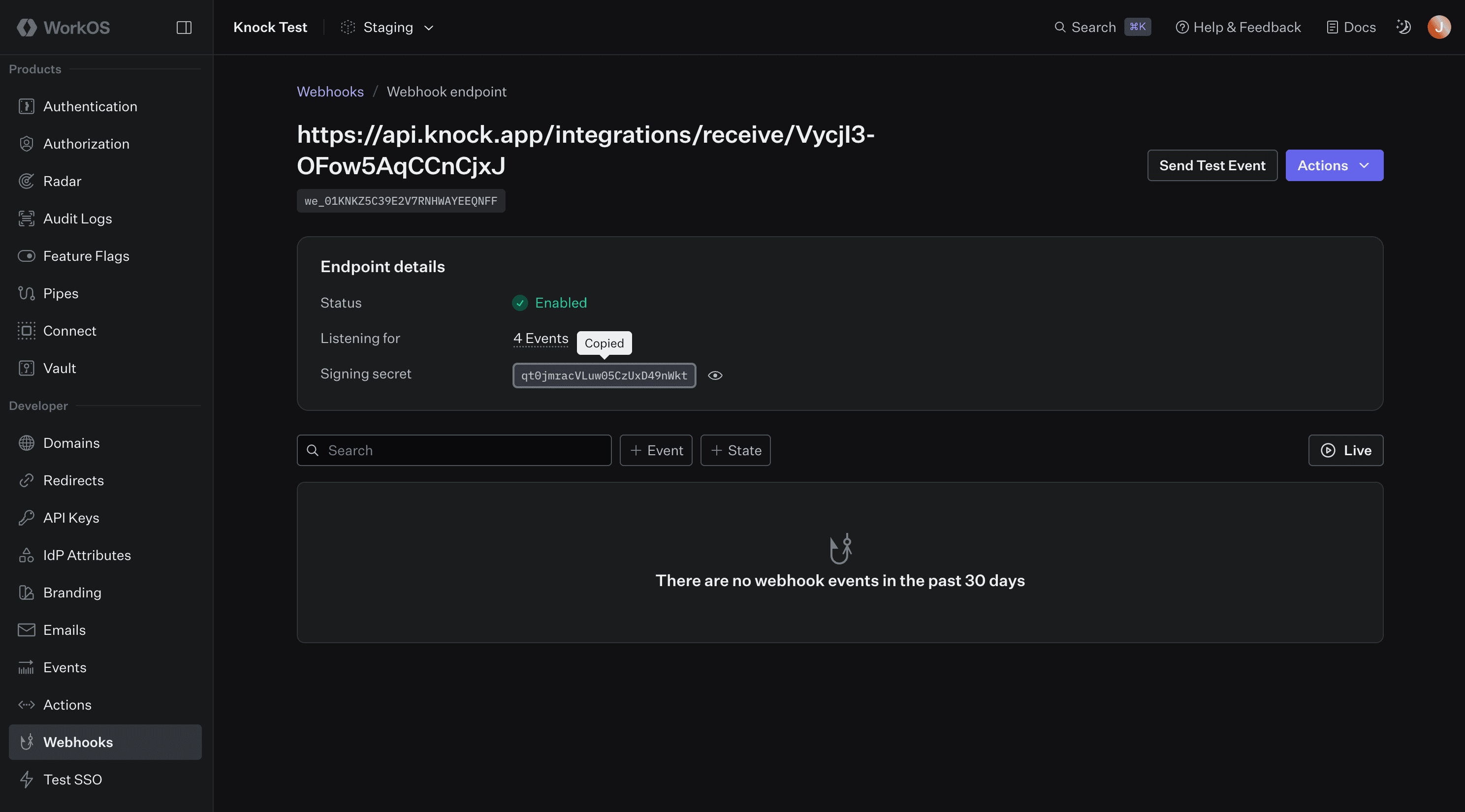The image size is (1465, 812).
Task: Open the Staging environment switcher
Action: point(387,27)
